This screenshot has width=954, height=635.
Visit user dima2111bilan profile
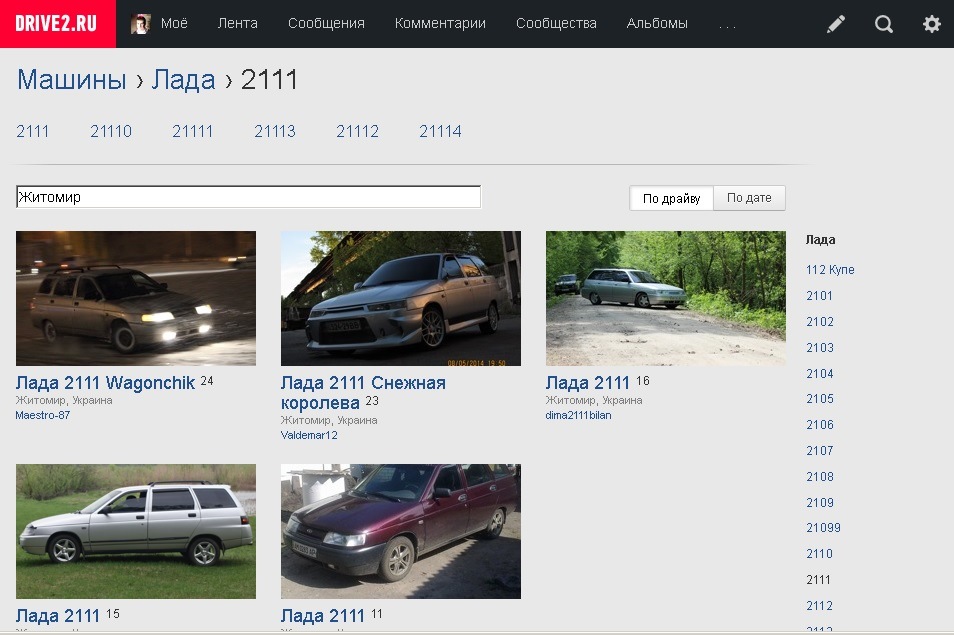click(x=579, y=415)
